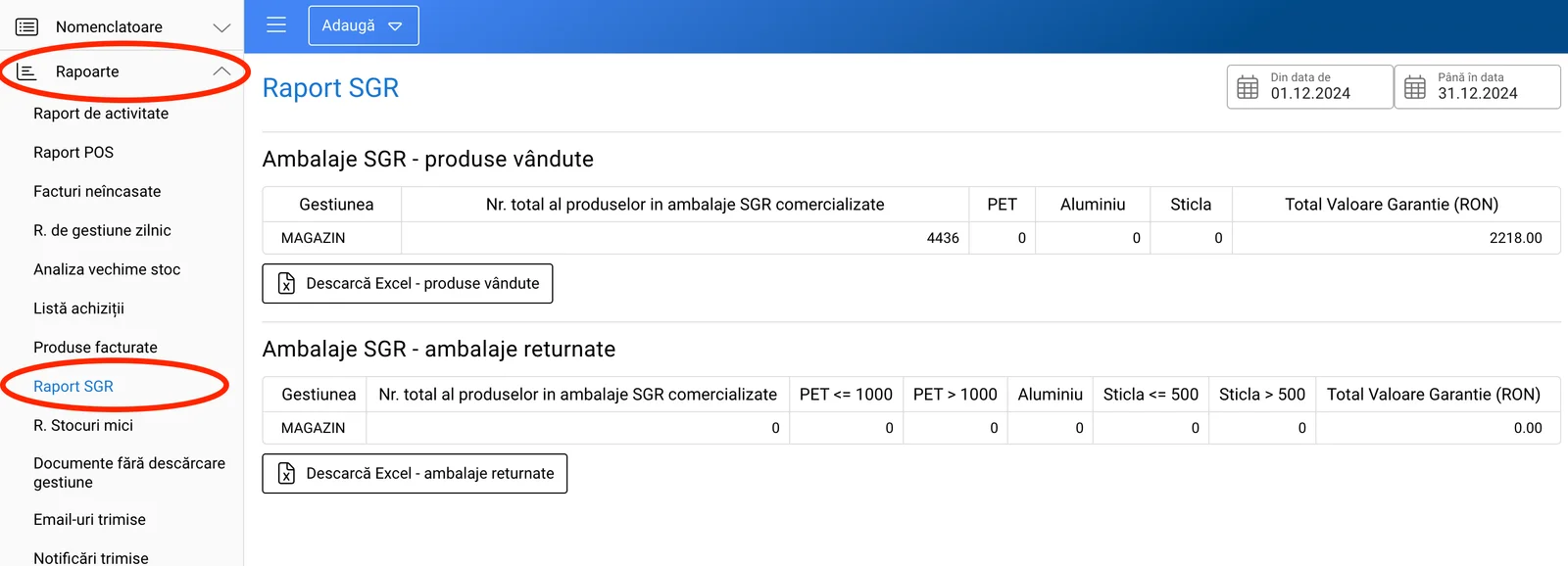
Task: Open Raport de activitate
Action: (101, 114)
